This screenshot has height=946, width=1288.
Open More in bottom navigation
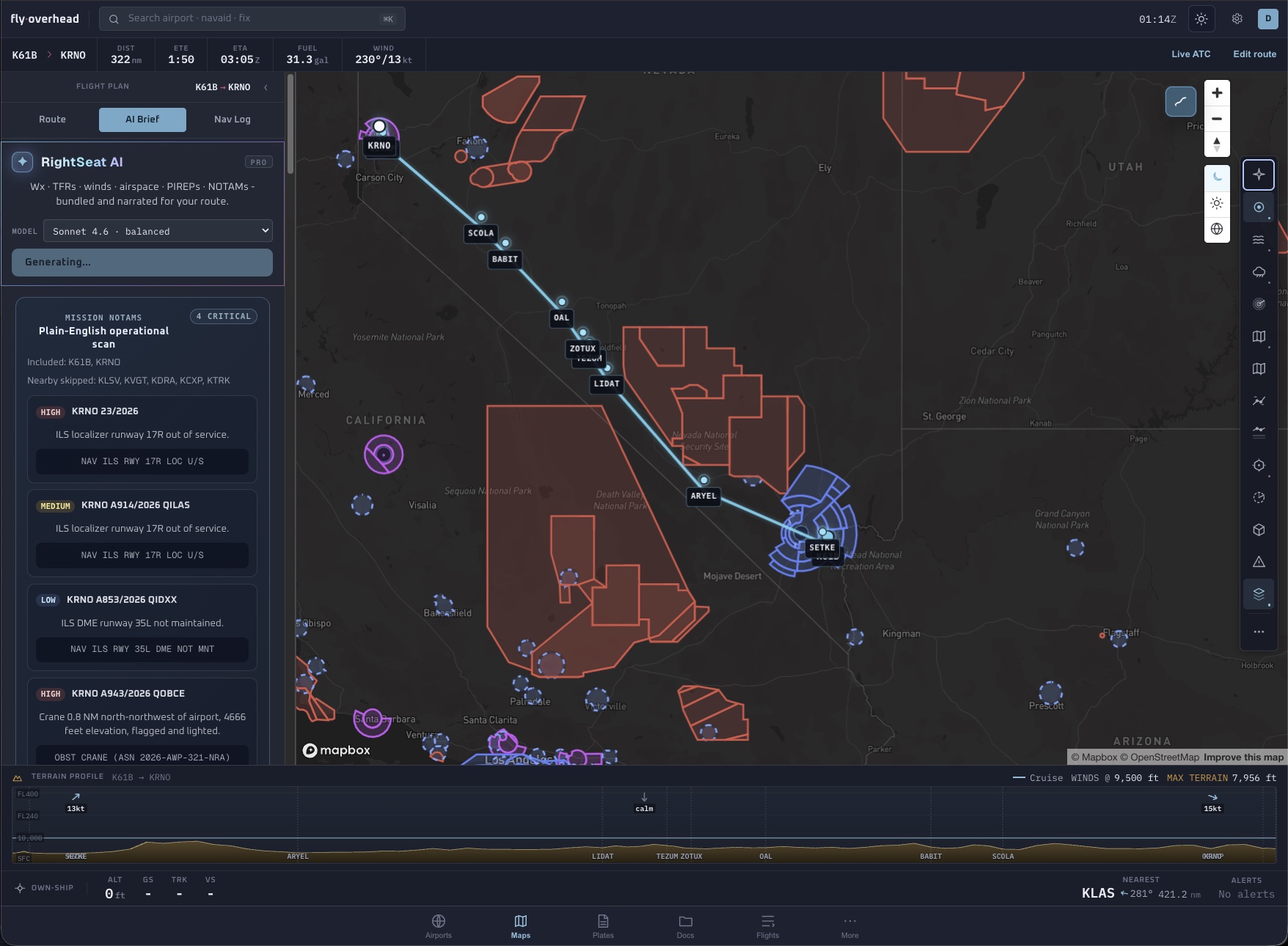pyautogui.click(x=849, y=926)
